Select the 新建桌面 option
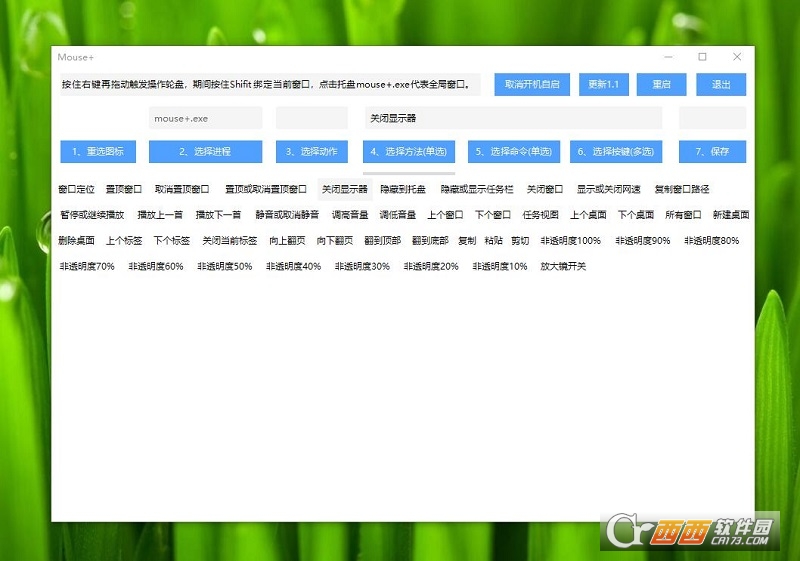The image size is (800, 561). (x=731, y=215)
